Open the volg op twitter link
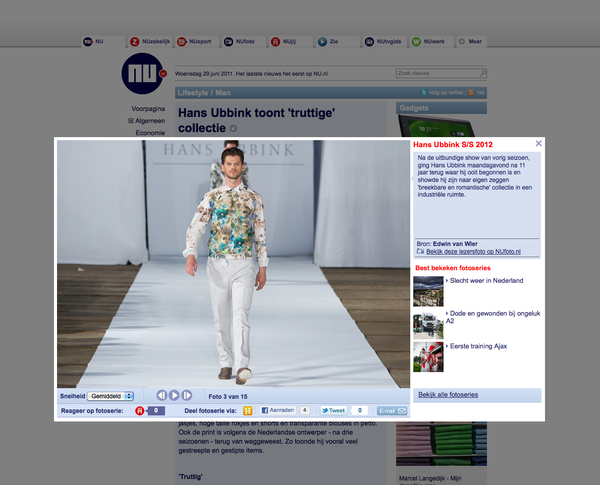 click(442, 93)
